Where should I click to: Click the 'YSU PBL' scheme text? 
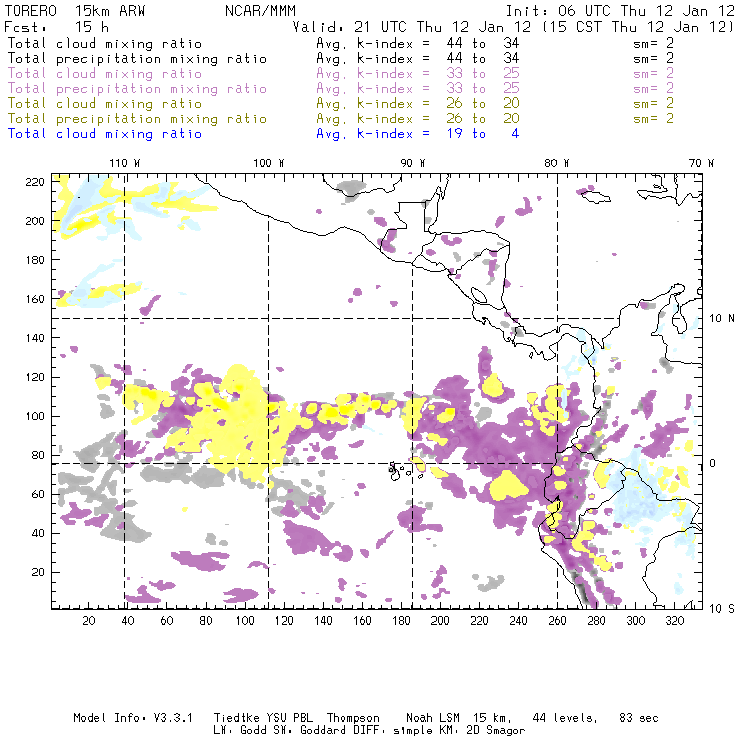289,718
